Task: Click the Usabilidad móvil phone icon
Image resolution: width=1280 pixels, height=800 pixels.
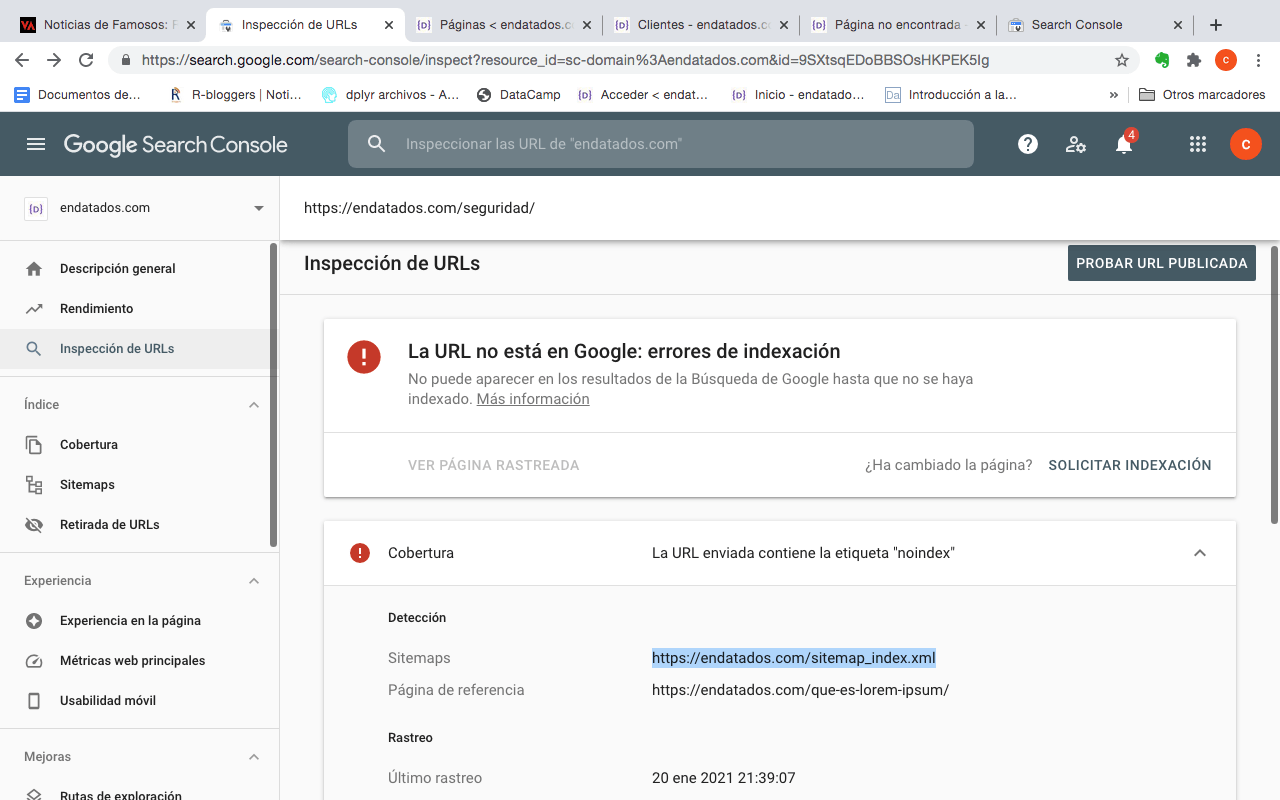Action: (x=34, y=701)
